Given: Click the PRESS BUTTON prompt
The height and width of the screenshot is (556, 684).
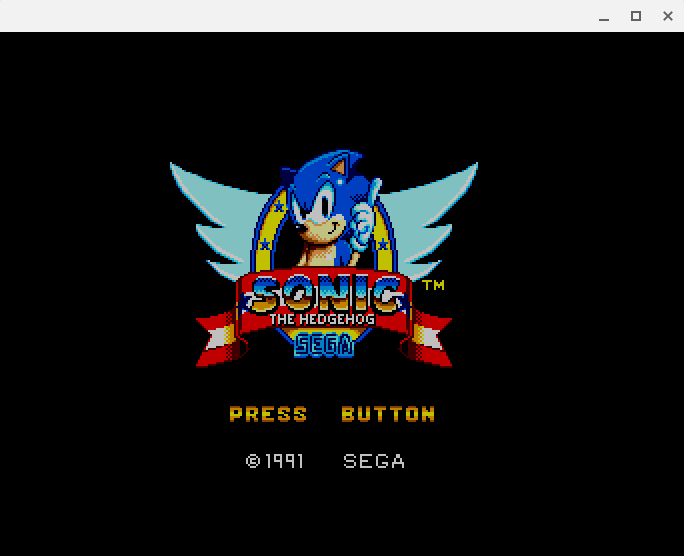Looking at the screenshot, I should coord(332,413).
